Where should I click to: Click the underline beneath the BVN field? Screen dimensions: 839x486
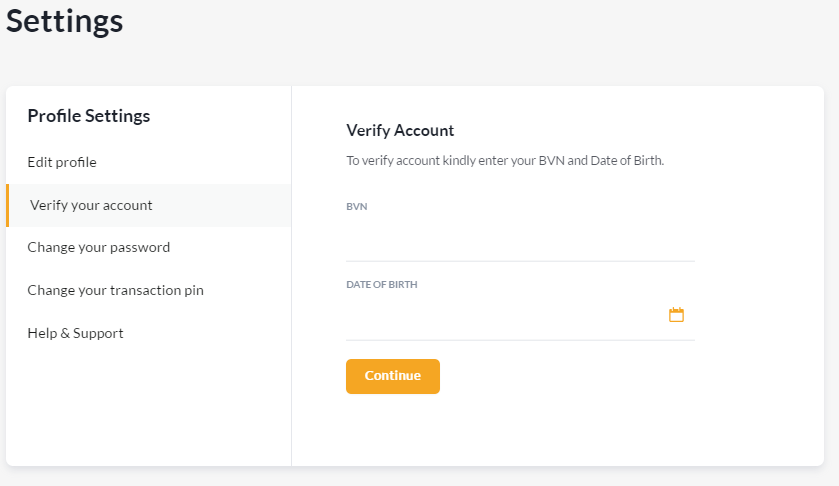520,261
